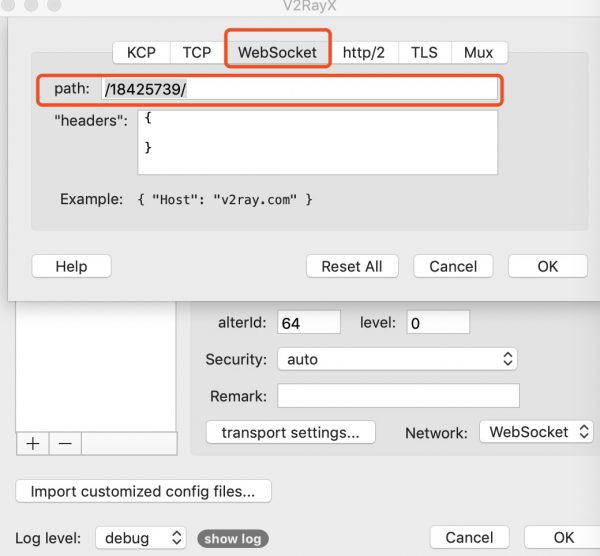Open the TLS tab
600x556 pixels.
pos(424,52)
